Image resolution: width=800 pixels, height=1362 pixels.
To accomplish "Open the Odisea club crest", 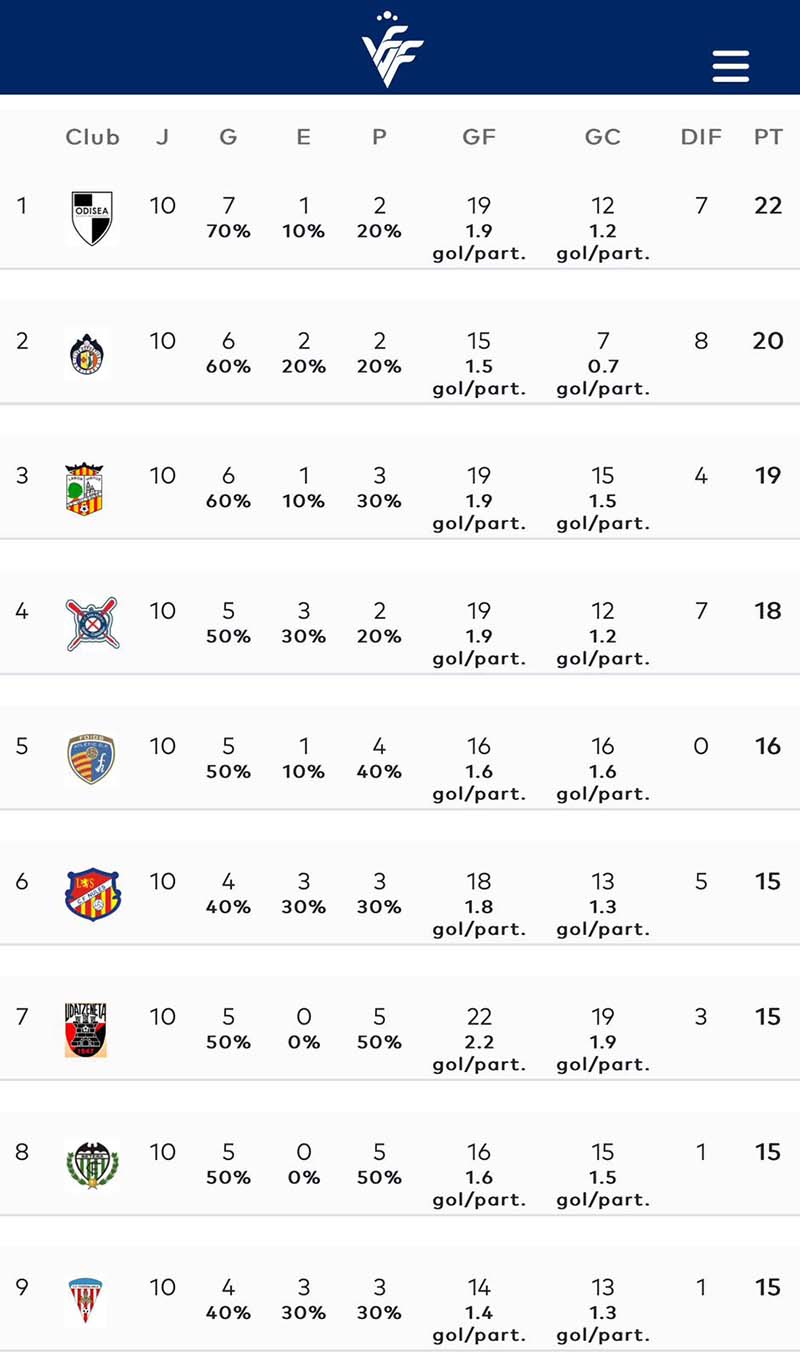I will (92, 217).
